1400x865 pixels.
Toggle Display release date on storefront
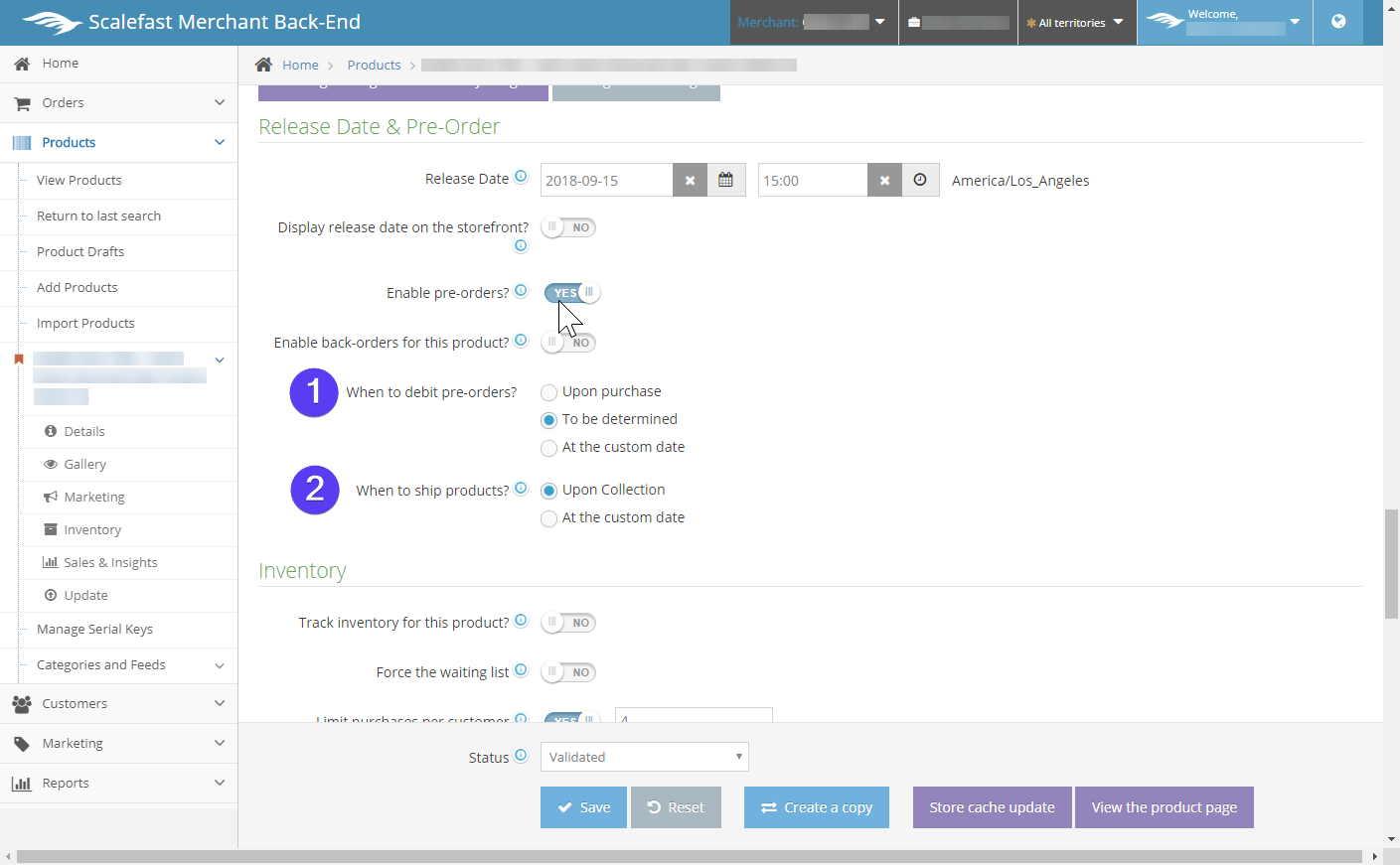click(568, 227)
